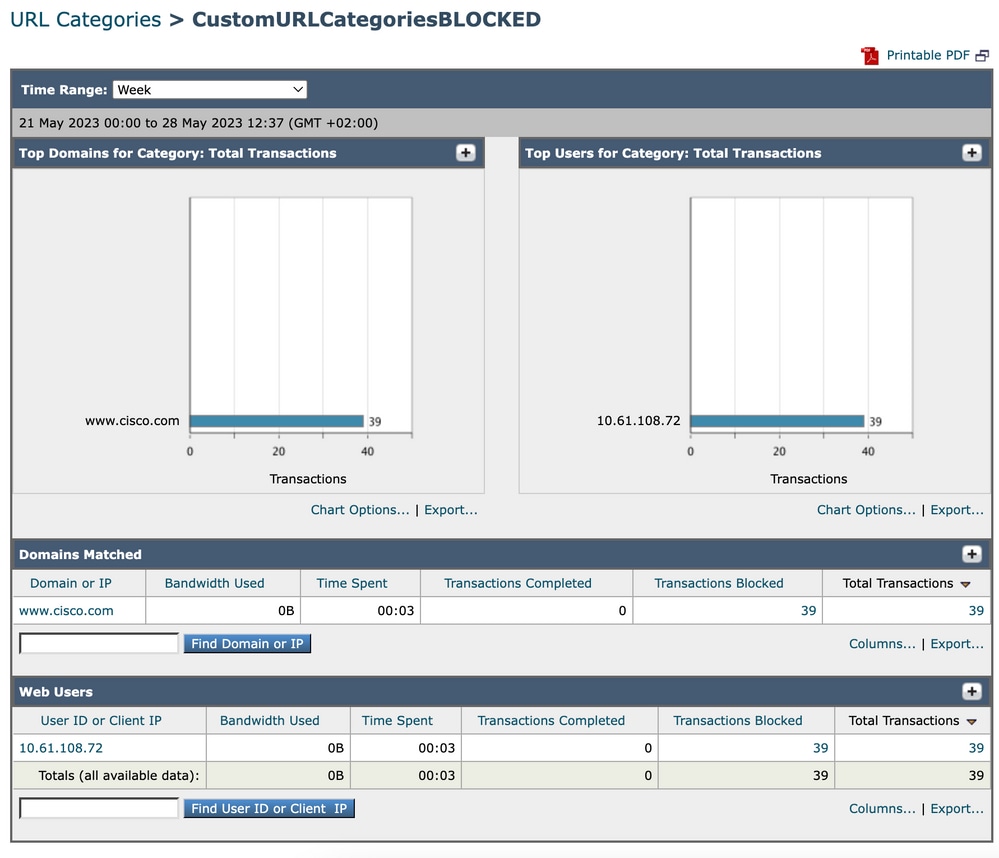Viewport: 999px width, 858px height.
Task: Click the red Printable PDF icon
Action: [870, 56]
